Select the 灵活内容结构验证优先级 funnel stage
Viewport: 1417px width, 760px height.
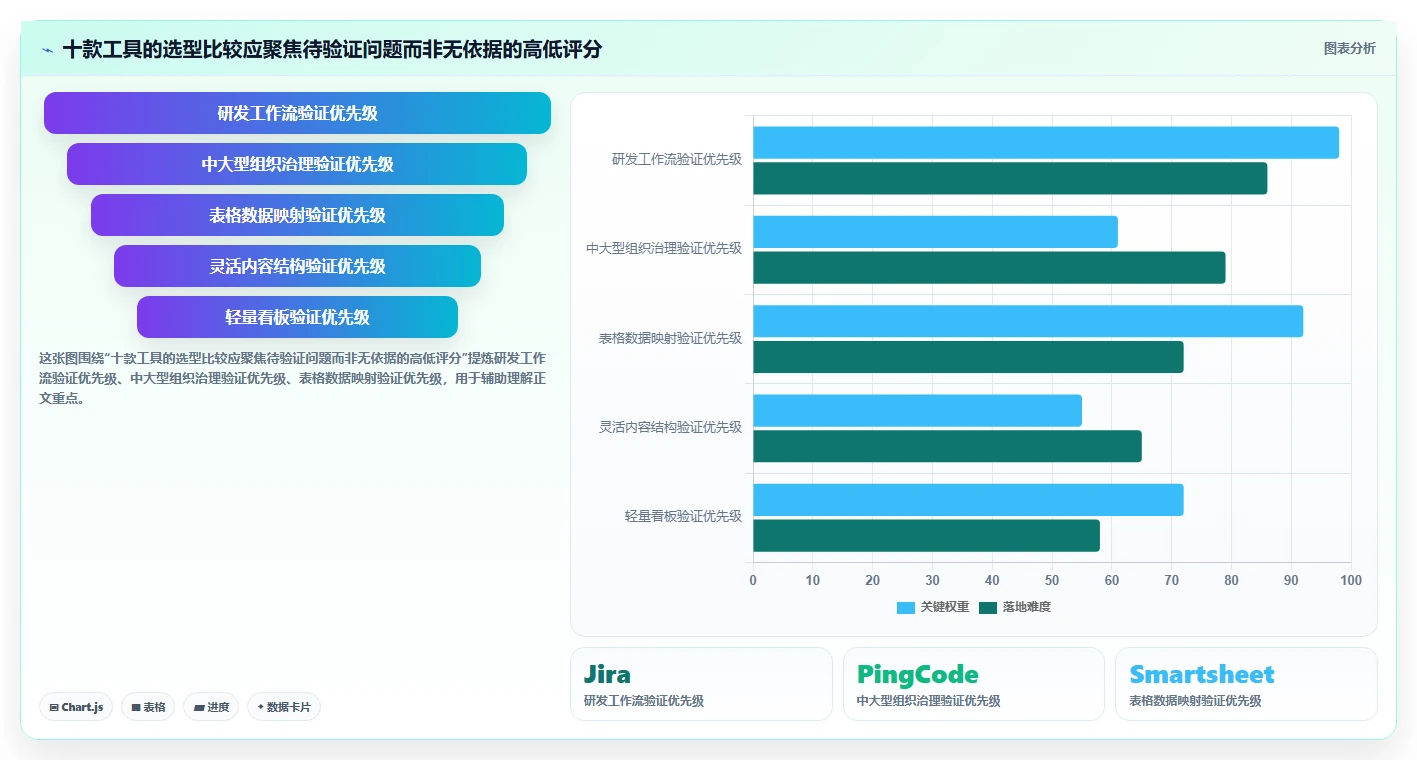pyautogui.click(x=297, y=266)
